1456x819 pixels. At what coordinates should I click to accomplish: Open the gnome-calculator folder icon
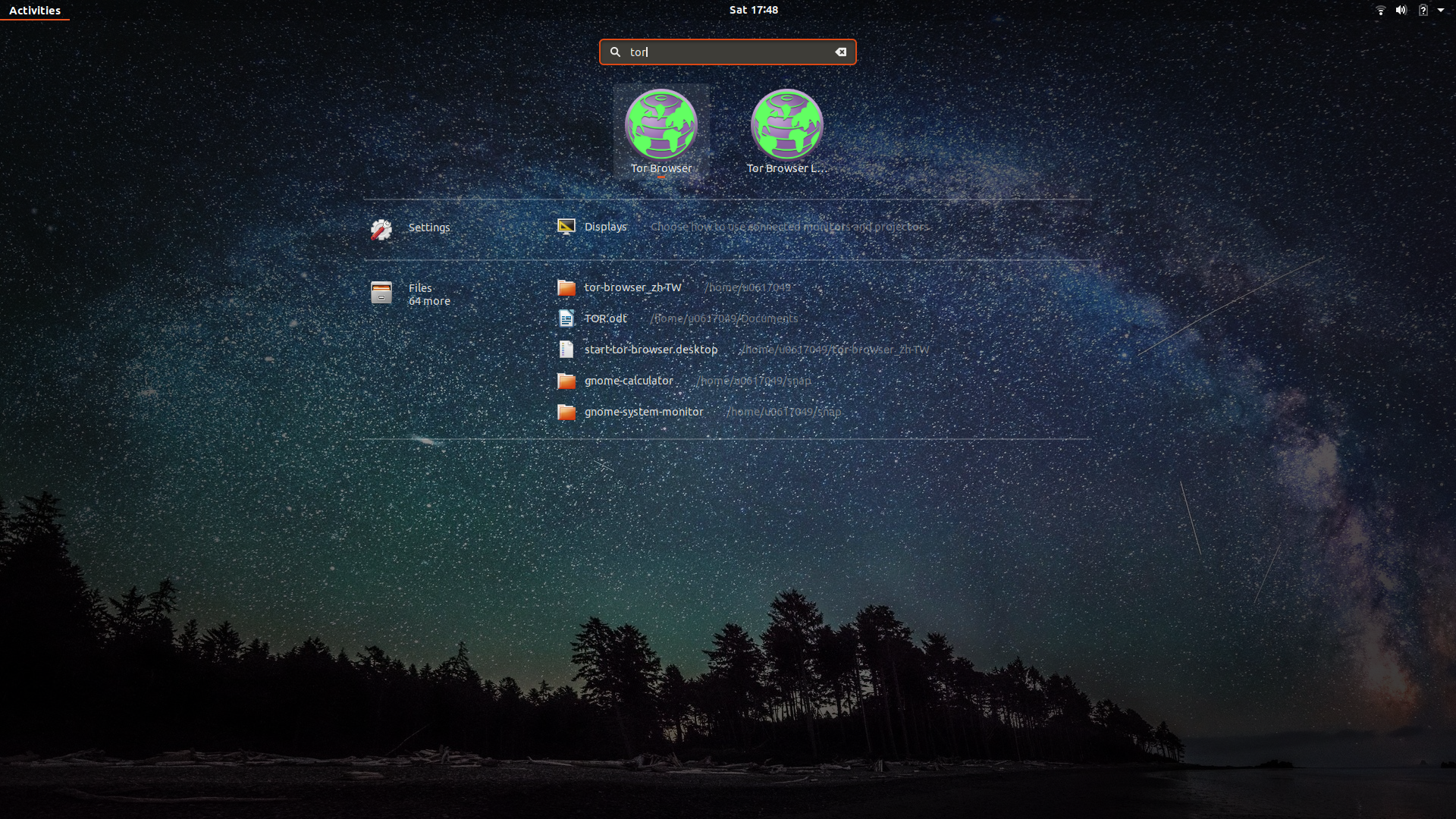566,381
